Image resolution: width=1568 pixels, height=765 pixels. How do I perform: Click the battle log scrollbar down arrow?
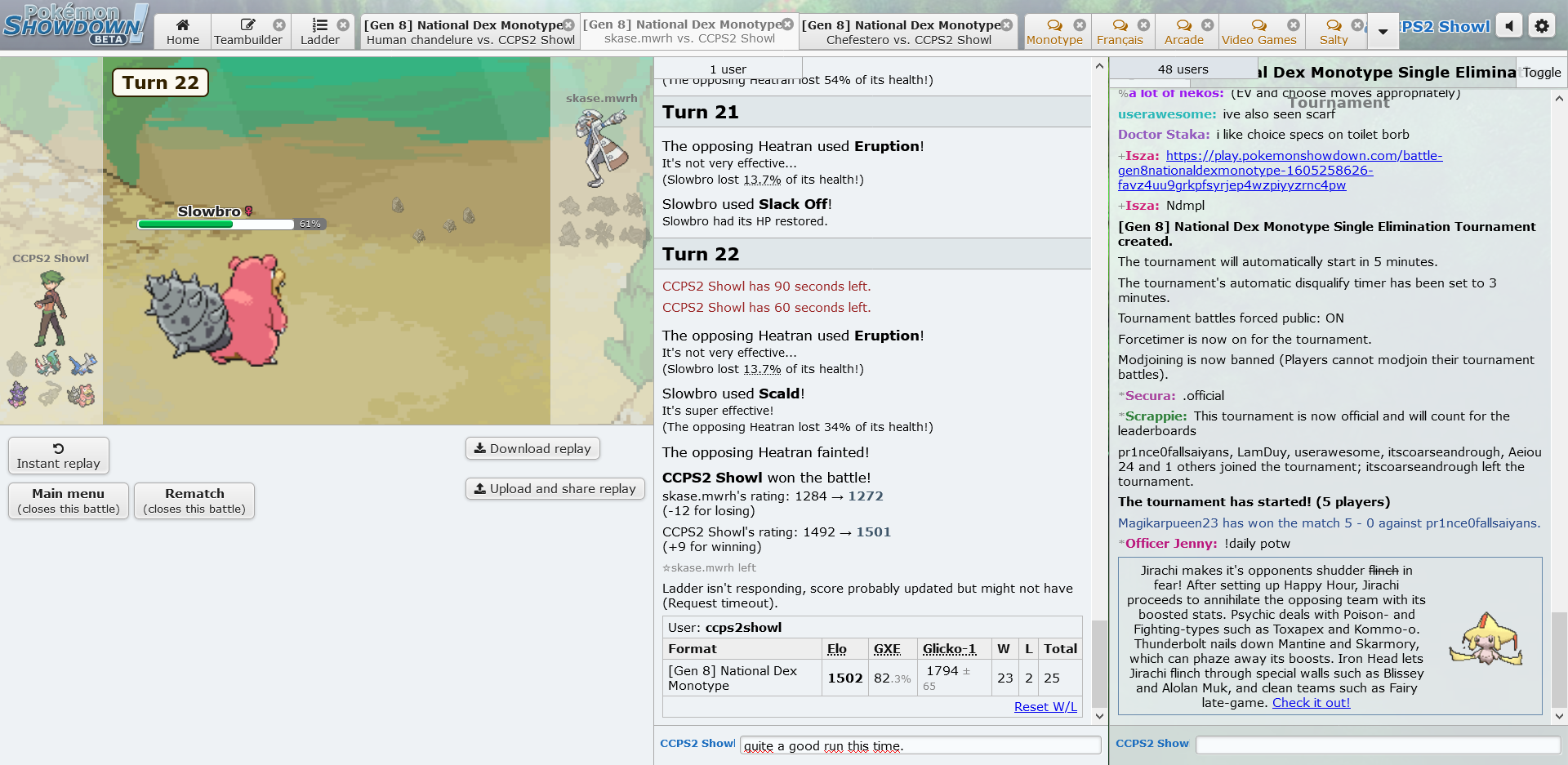[x=1099, y=716]
